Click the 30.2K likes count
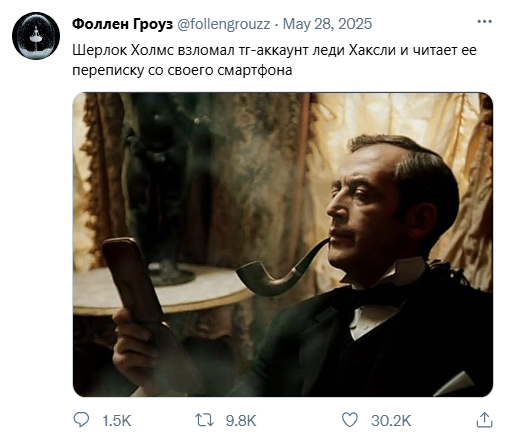 [x=391, y=421]
